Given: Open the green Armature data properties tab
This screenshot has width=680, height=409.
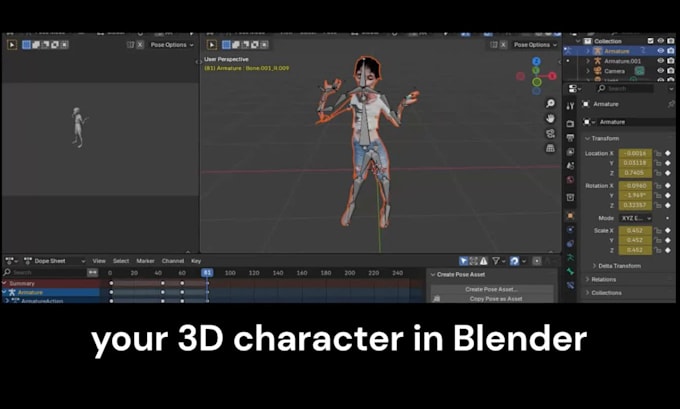Looking at the screenshot, I should tap(570, 257).
